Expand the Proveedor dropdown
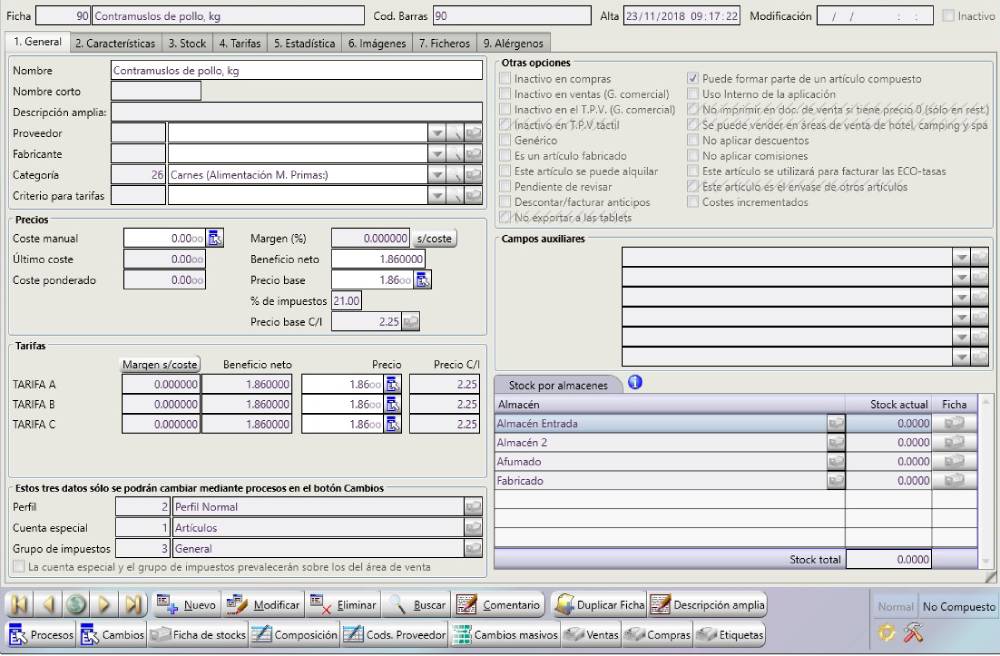The height and width of the screenshot is (656, 1000). pyautogui.click(x=435, y=133)
